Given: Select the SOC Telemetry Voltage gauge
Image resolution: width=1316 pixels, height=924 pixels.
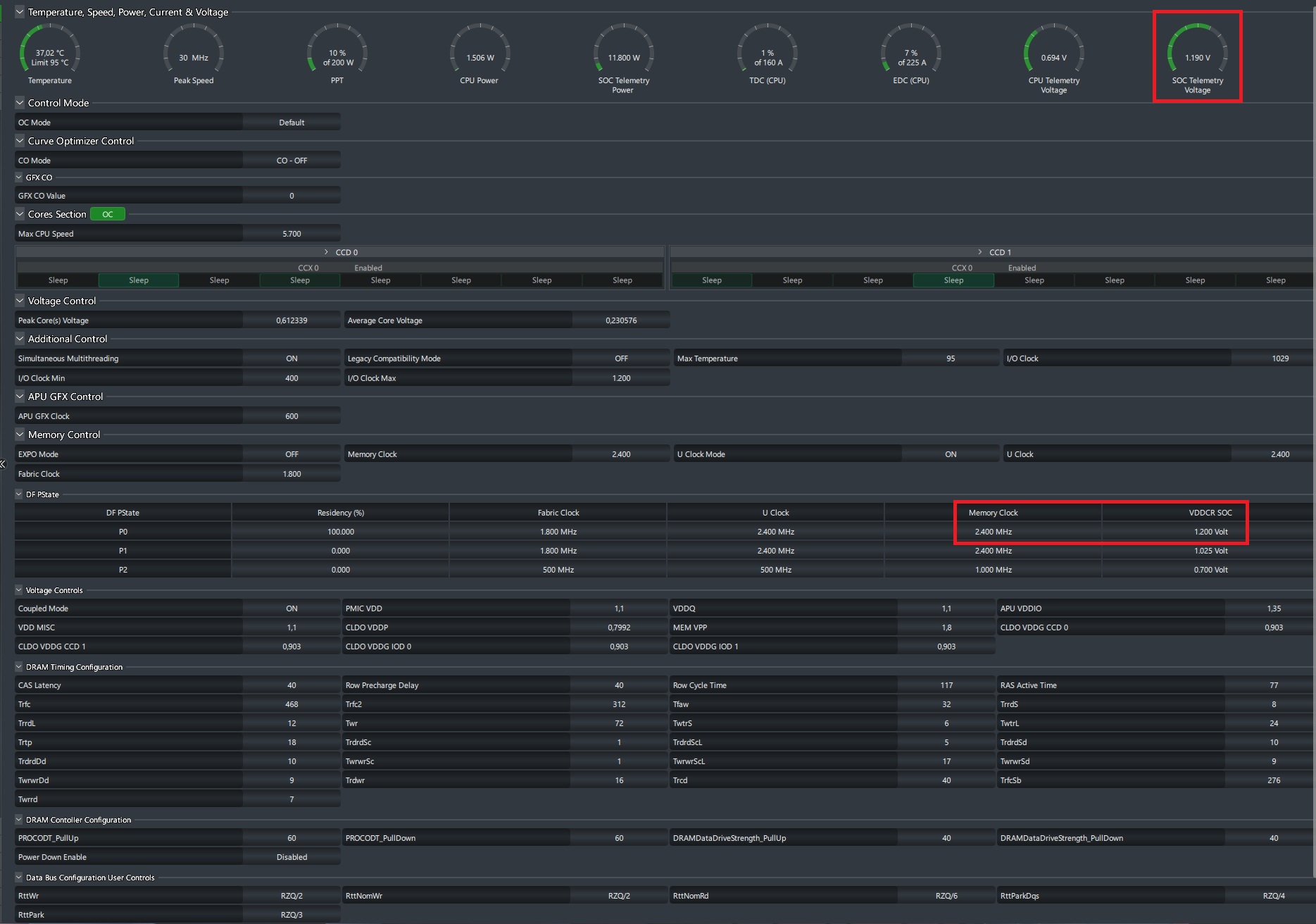Looking at the screenshot, I should click(1198, 58).
